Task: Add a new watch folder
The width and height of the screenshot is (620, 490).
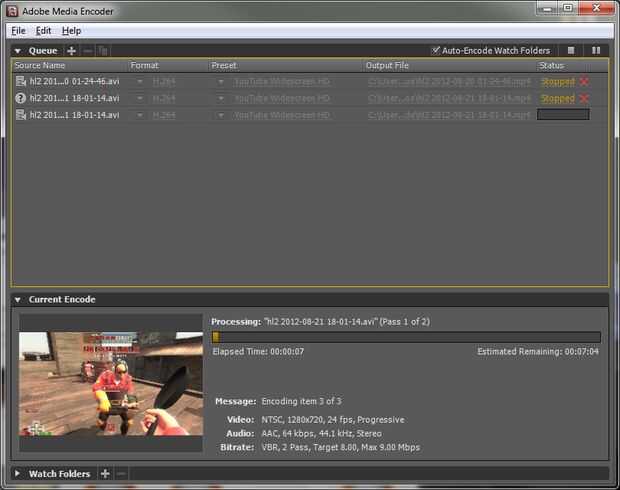Action: (x=105, y=473)
